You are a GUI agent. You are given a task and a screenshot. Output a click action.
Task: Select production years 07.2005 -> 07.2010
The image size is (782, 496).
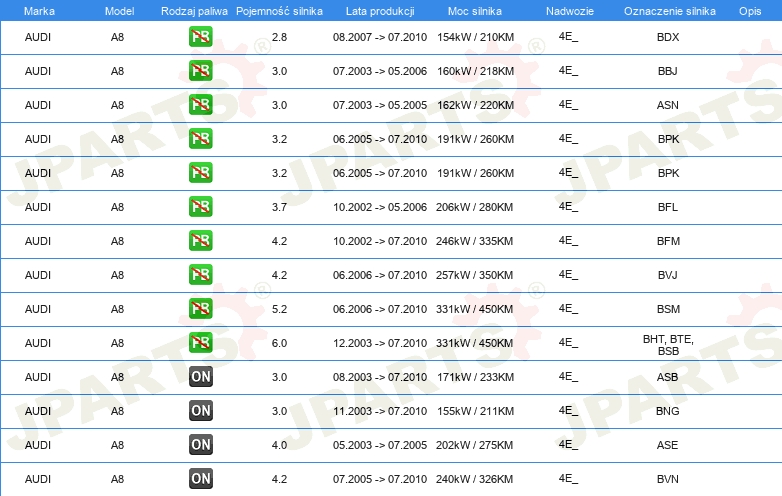click(380, 479)
